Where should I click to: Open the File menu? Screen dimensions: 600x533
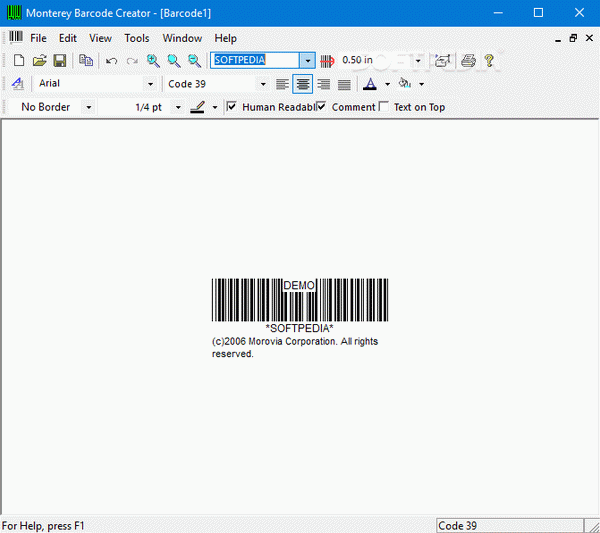pyautogui.click(x=38, y=38)
